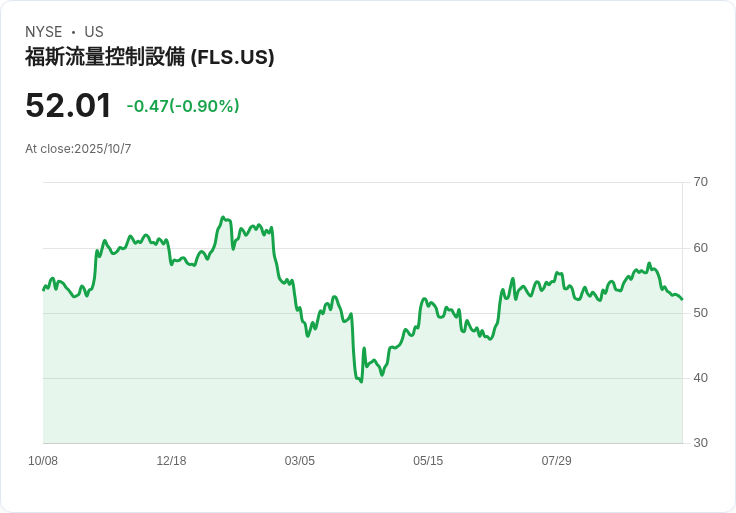
Task: Click the 60 y-axis label
Action: click(701, 248)
